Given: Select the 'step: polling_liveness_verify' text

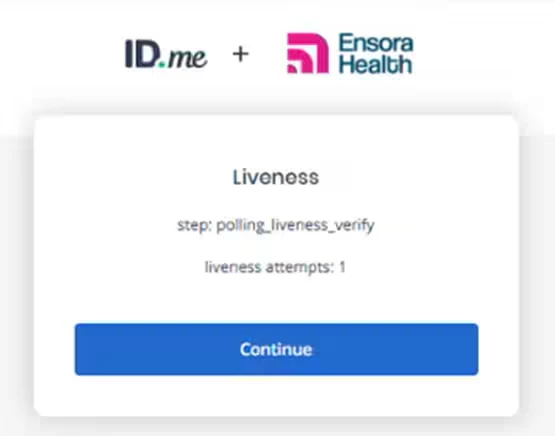Looking at the screenshot, I should [276, 225].
